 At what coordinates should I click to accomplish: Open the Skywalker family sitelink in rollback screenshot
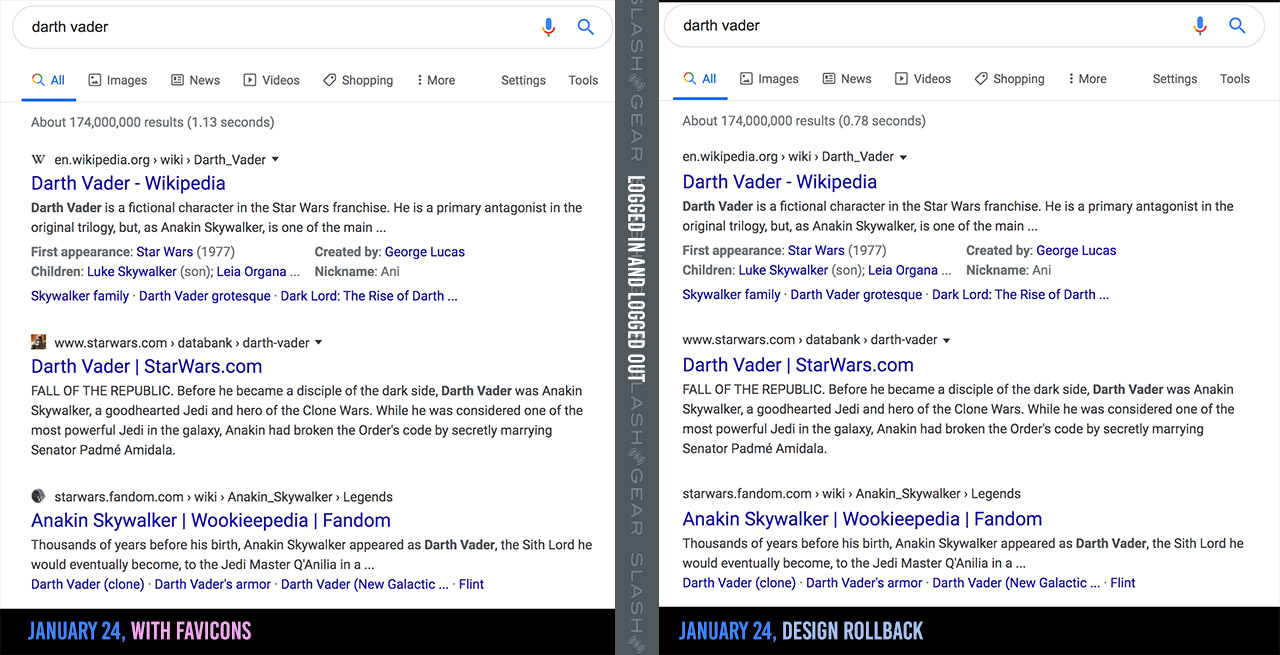[731, 294]
